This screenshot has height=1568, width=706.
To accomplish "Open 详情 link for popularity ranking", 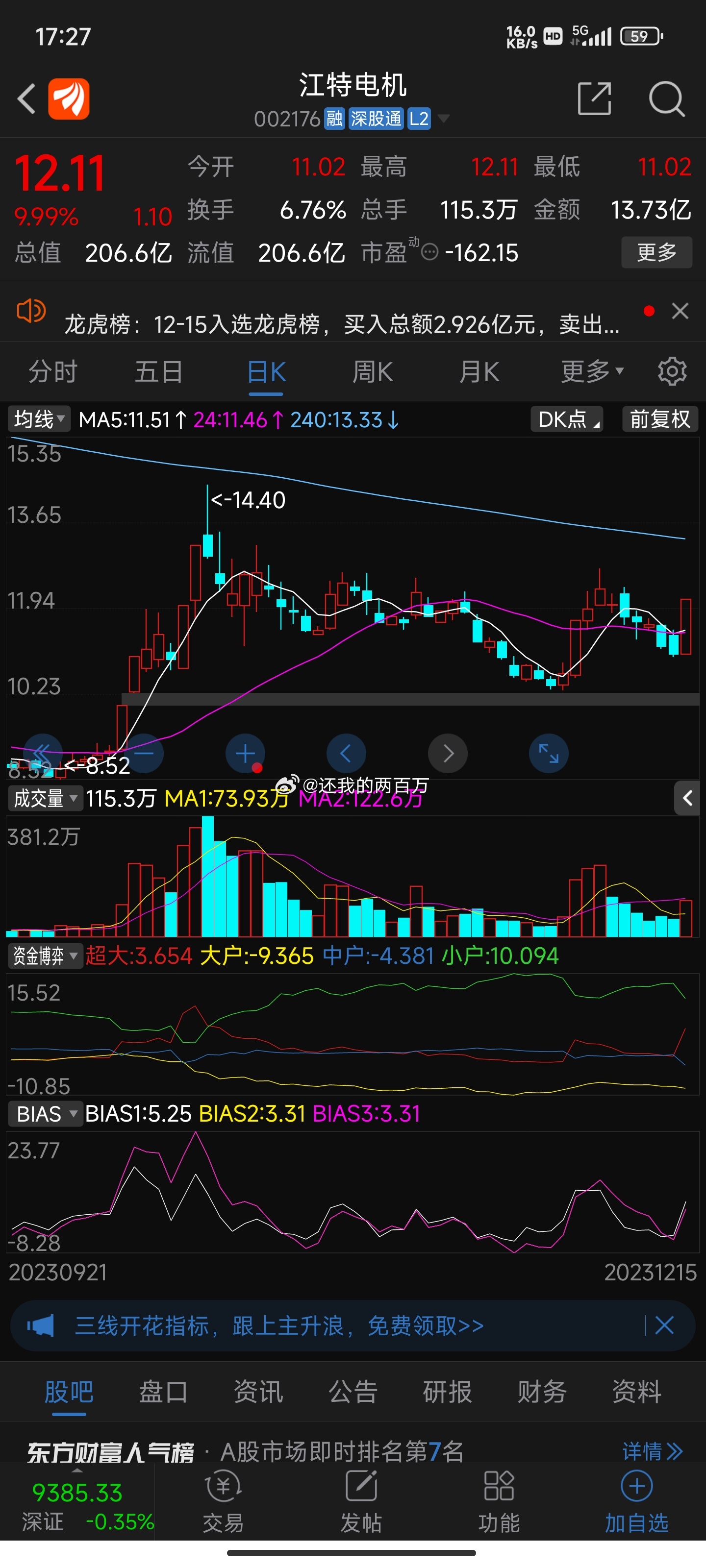I will [653, 1451].
